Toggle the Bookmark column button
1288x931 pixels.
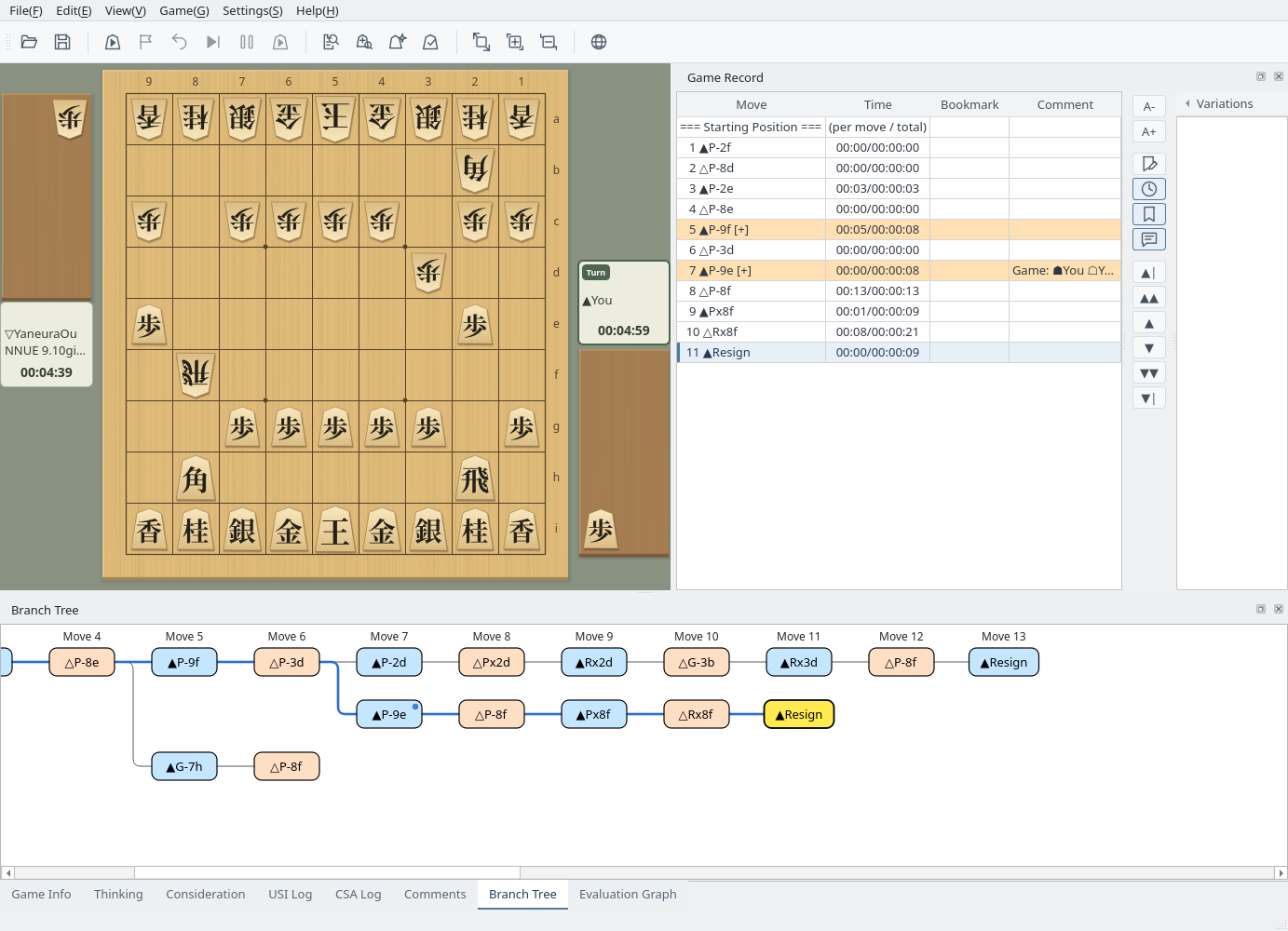(1149, 214)
